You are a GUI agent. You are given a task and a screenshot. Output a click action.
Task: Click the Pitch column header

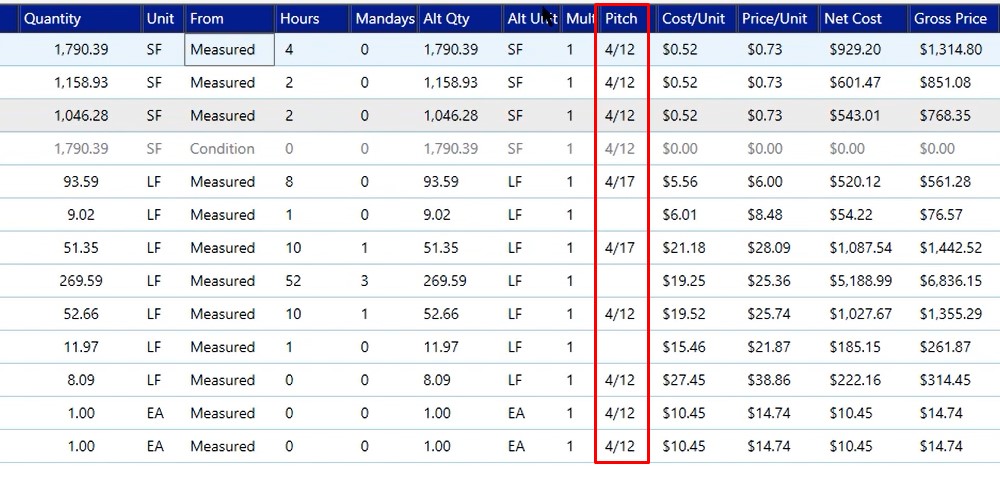click(x=621, y=18)
